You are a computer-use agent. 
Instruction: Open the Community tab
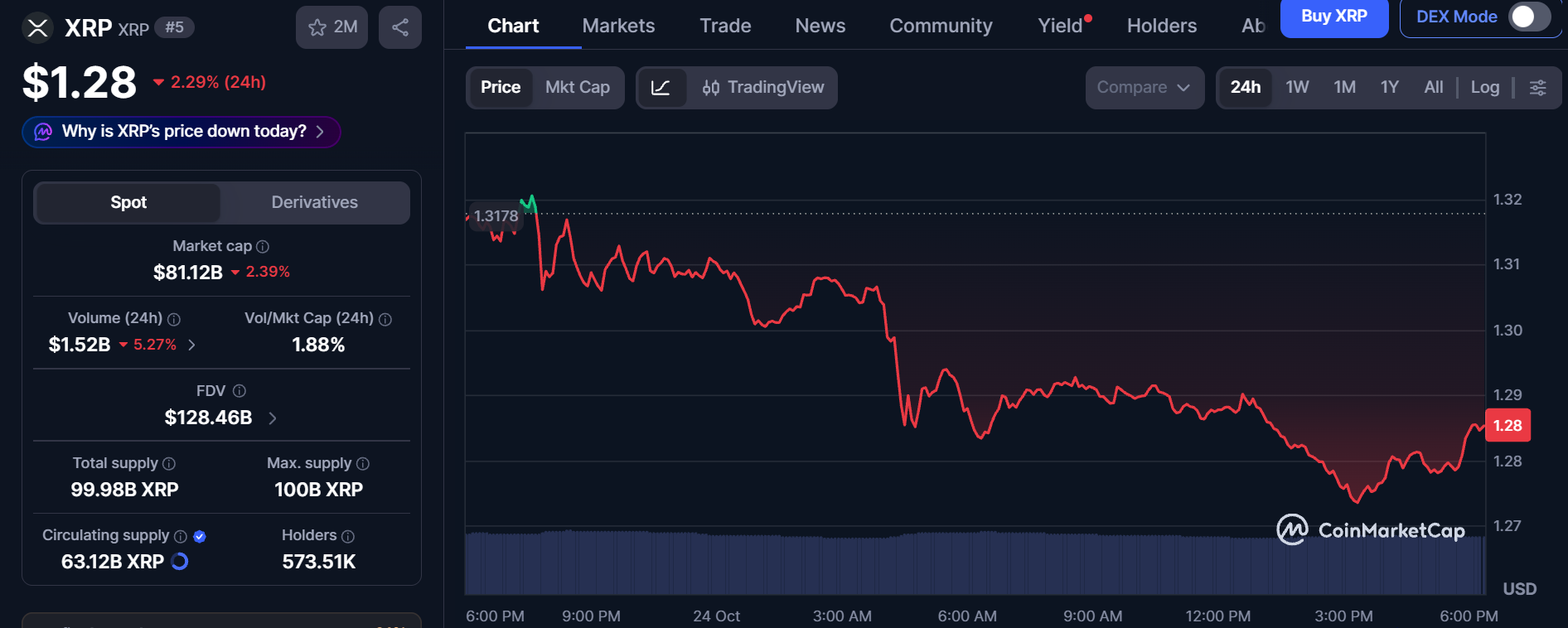pos(941,26)
